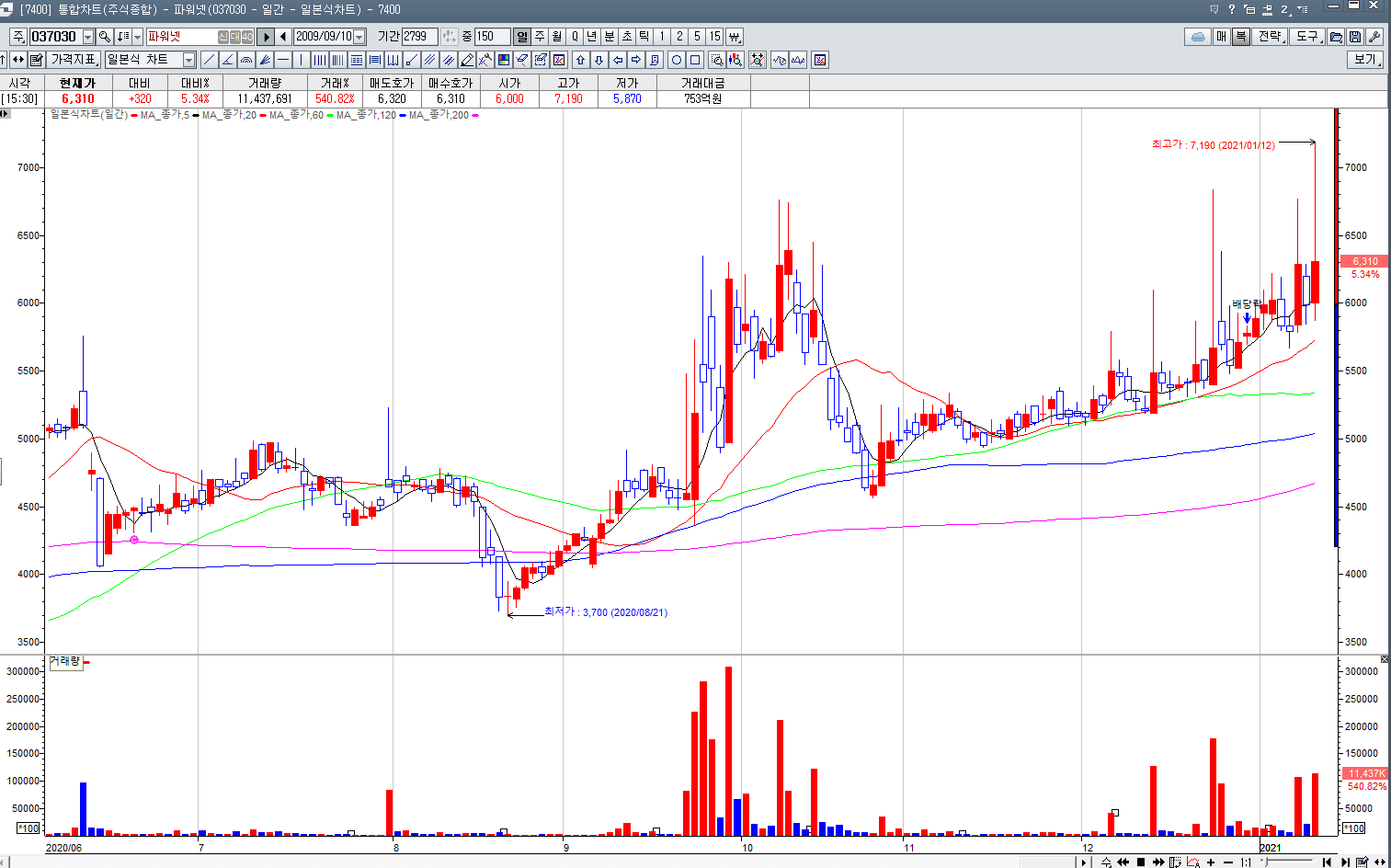This screenshot has height=868, width=1391.
Task: Reset chart zoom to 1:1
Action: [1246, 862]
